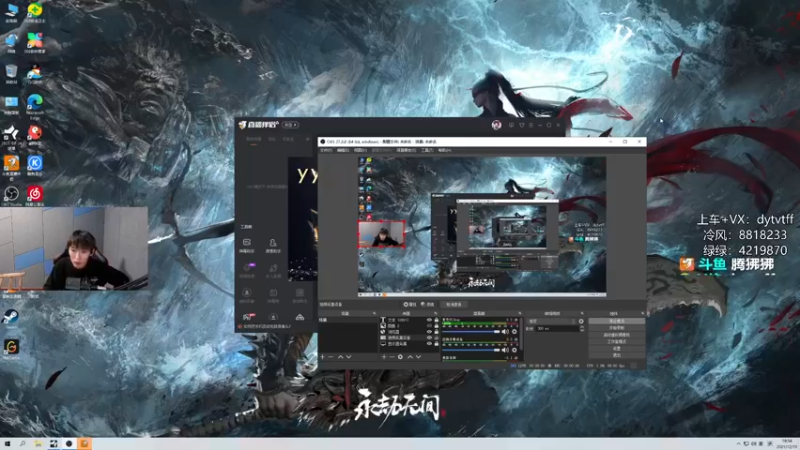
Task: Open the Steam desktop shortcut
Action: pyautogui.click(x=11, y=317)
